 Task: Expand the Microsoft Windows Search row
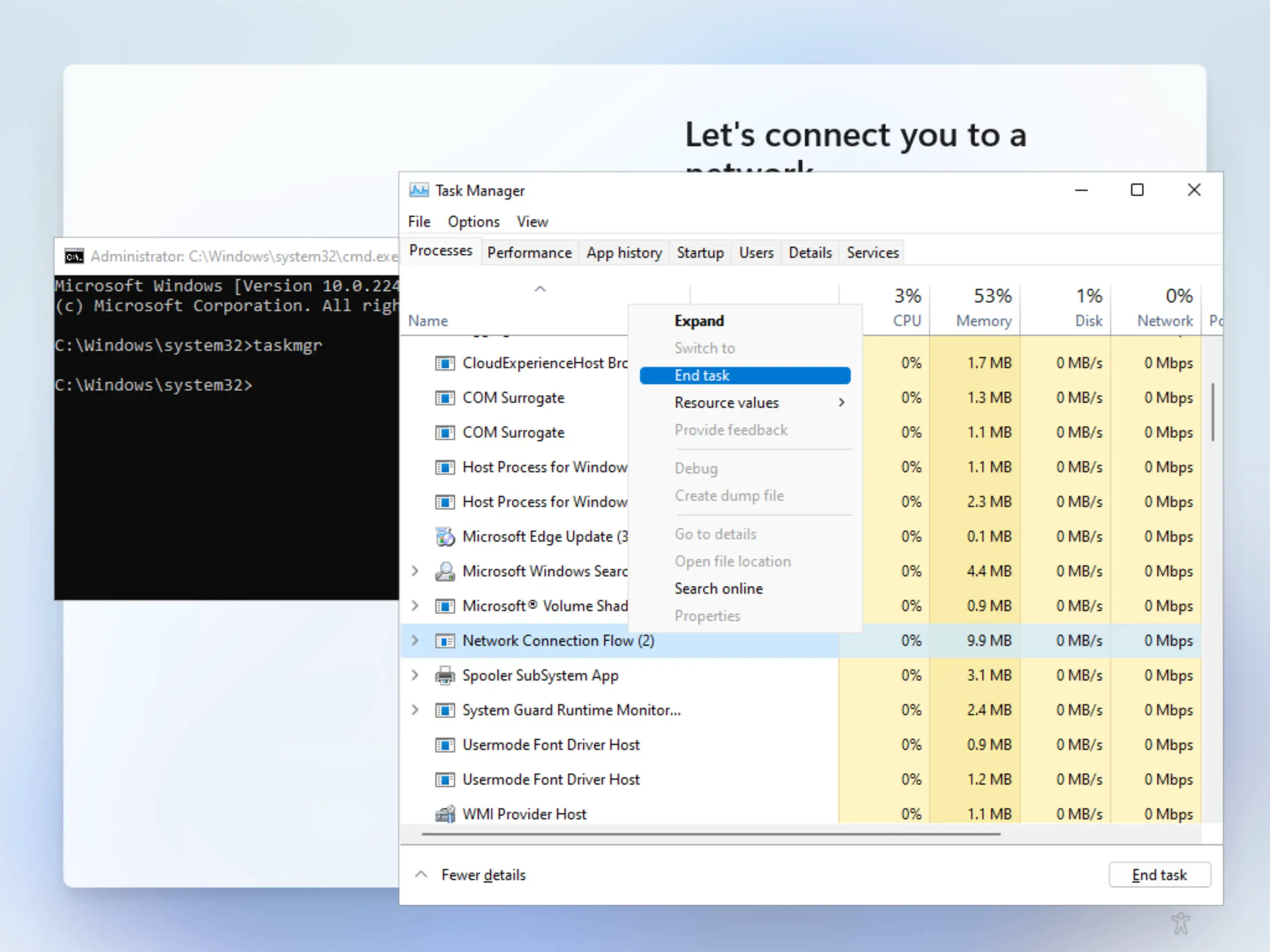point(415,572)
